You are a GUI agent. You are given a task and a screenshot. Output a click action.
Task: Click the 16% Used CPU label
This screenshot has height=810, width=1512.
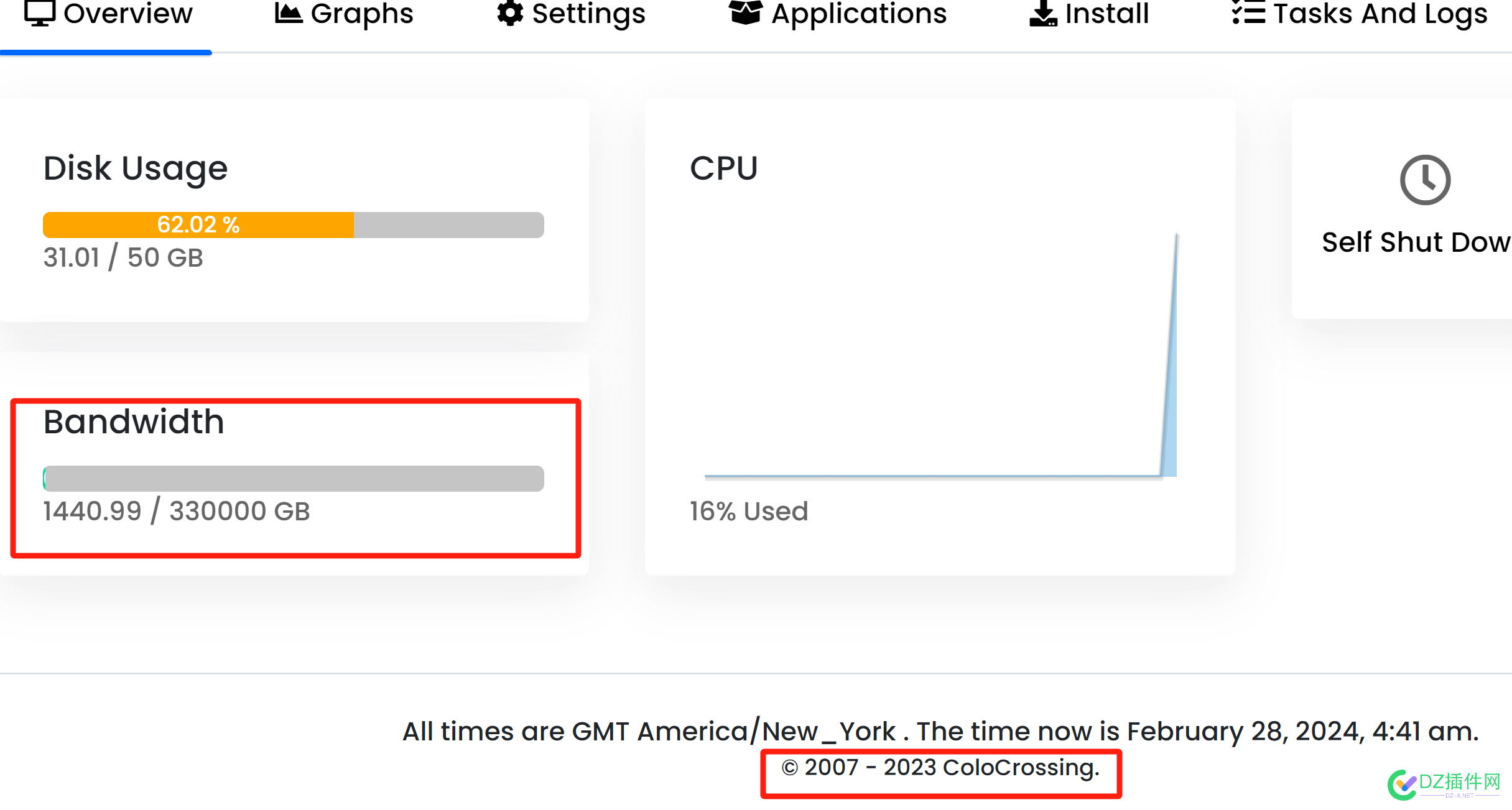[749, 511]
